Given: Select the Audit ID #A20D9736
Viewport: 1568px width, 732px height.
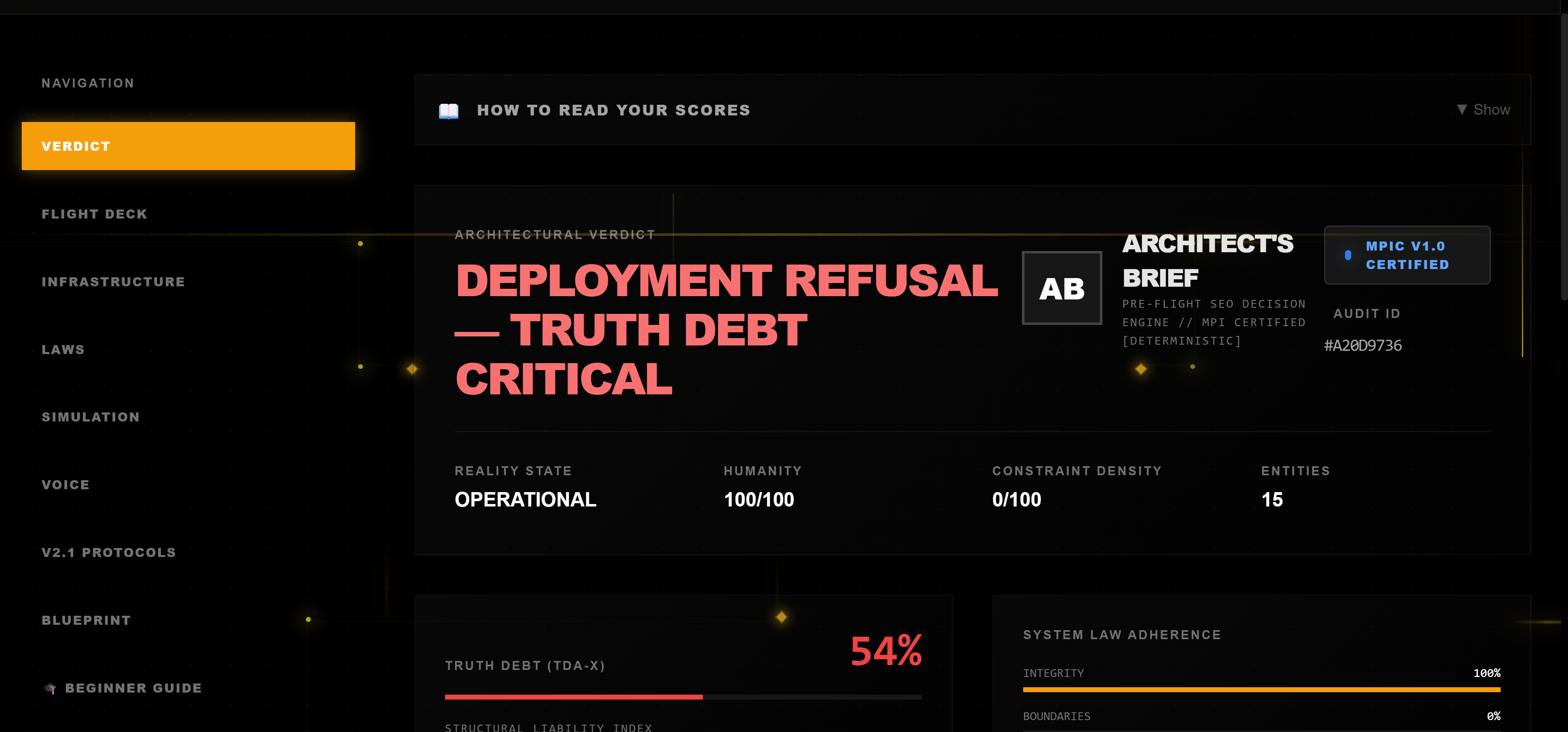Looking at the screenshot, I should pos(1364,345).
